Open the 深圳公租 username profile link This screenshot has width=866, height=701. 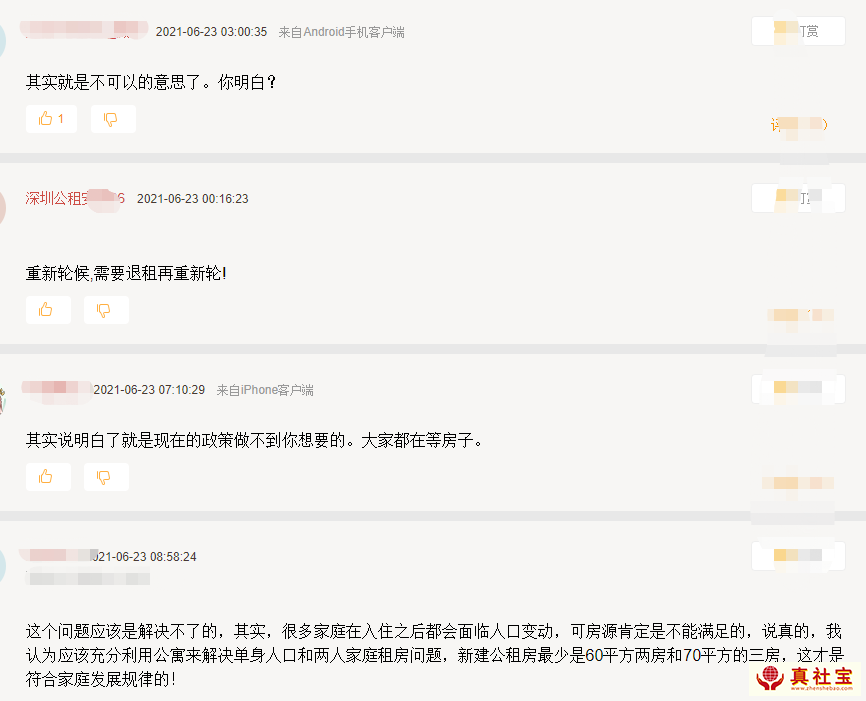(75, 198)
